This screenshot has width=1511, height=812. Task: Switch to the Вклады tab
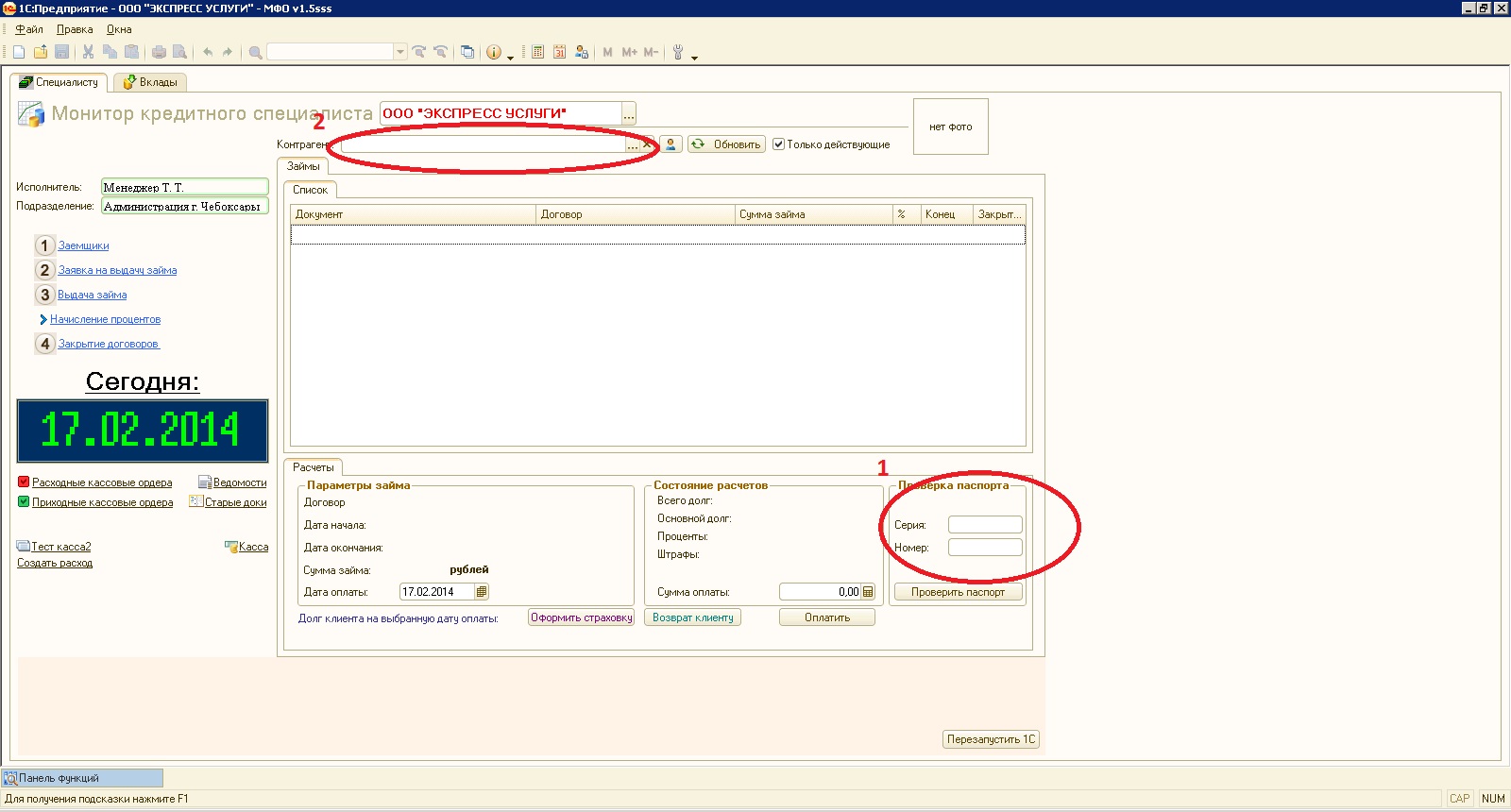[150, 82]
